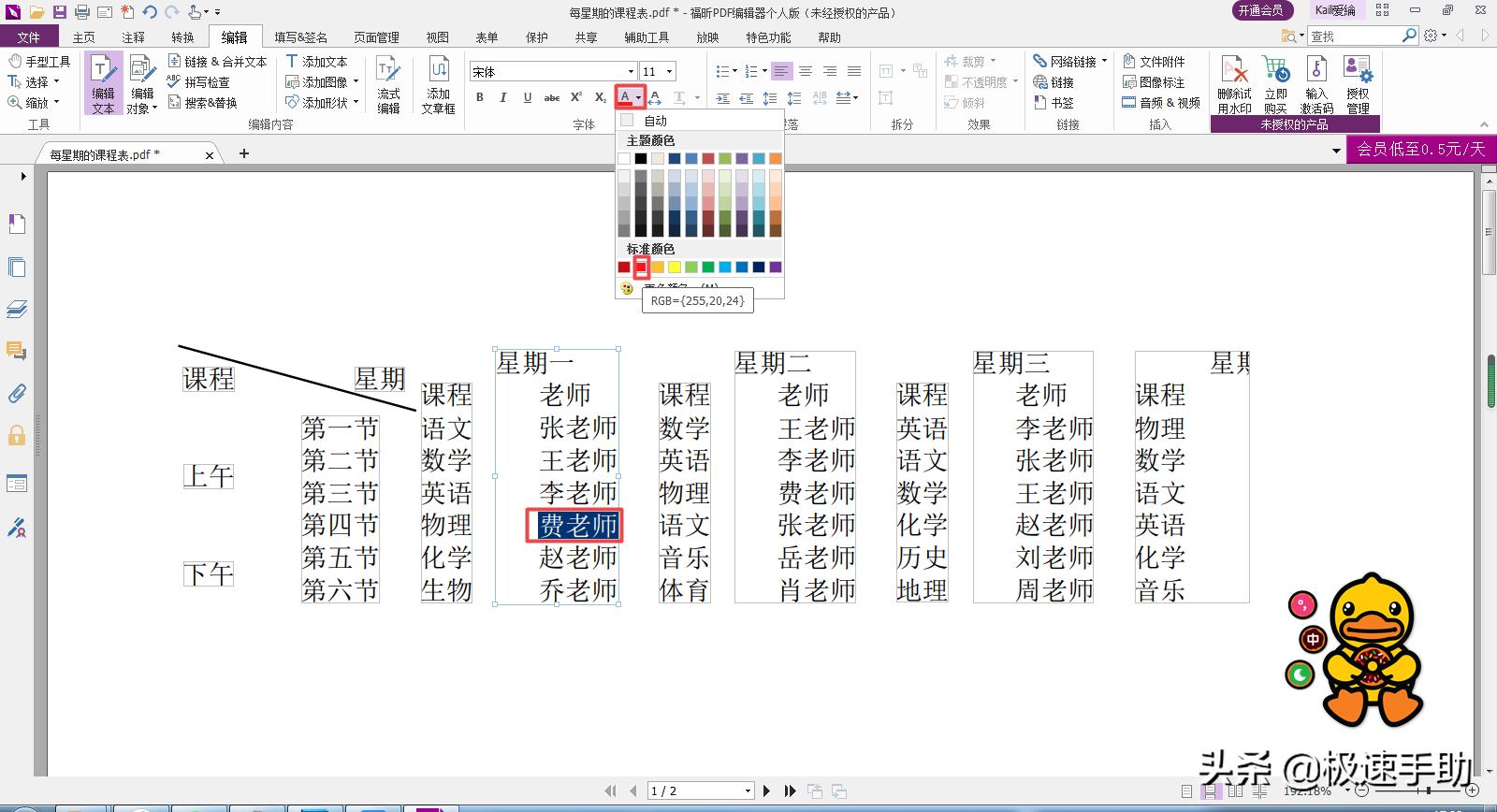Screen dimensions: 1497x812
Task: Click 链接 & 合并文本 button
Action: pos(217,62)
